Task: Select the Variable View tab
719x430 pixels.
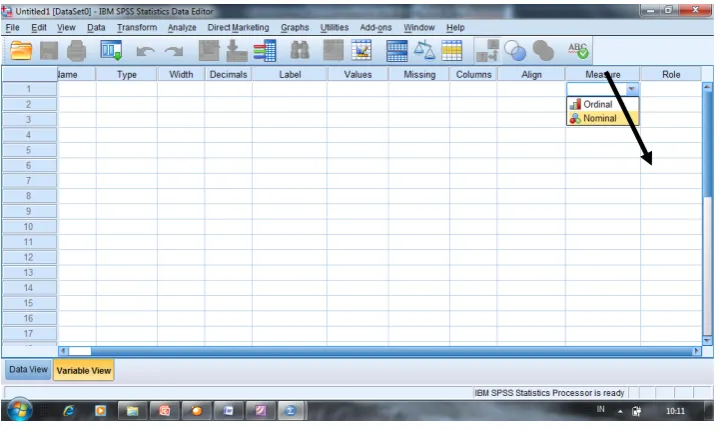Action: (x=84, y=370)
